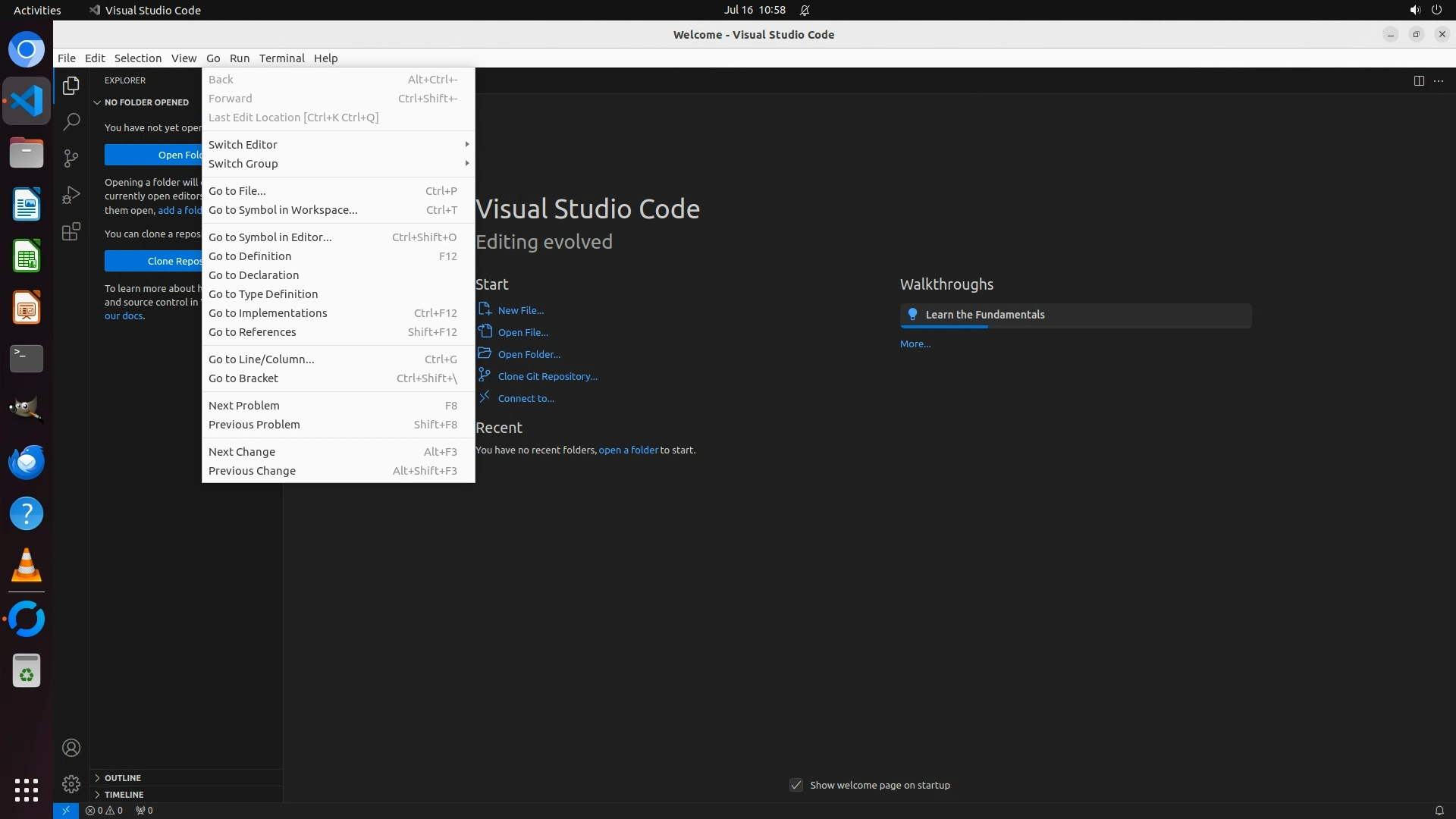Click the Accounts icon in activity bar
The width and height of the screenshot is (1456, 819).
[71, 748]
